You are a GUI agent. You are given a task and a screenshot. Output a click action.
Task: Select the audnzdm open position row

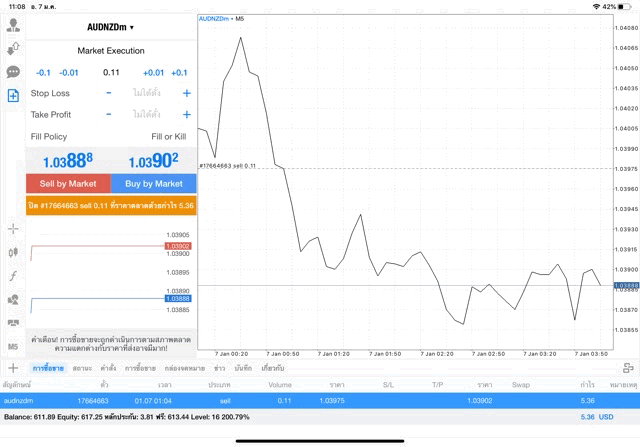(x=300, y=400)
